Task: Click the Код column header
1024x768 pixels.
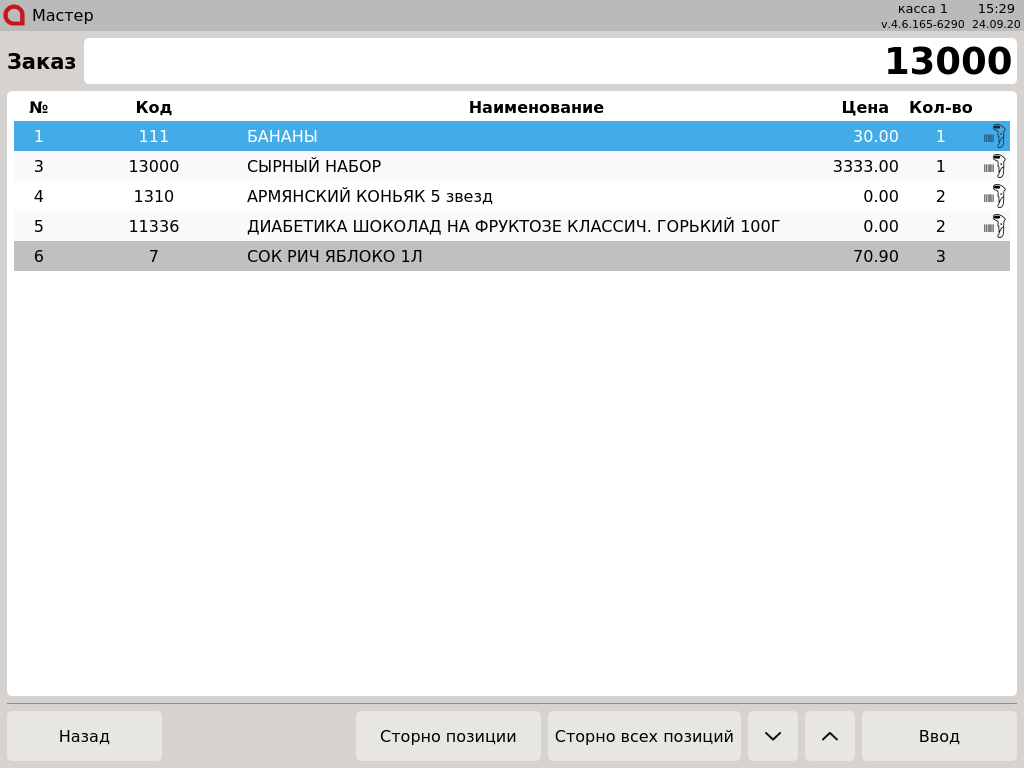Action: 153,107
